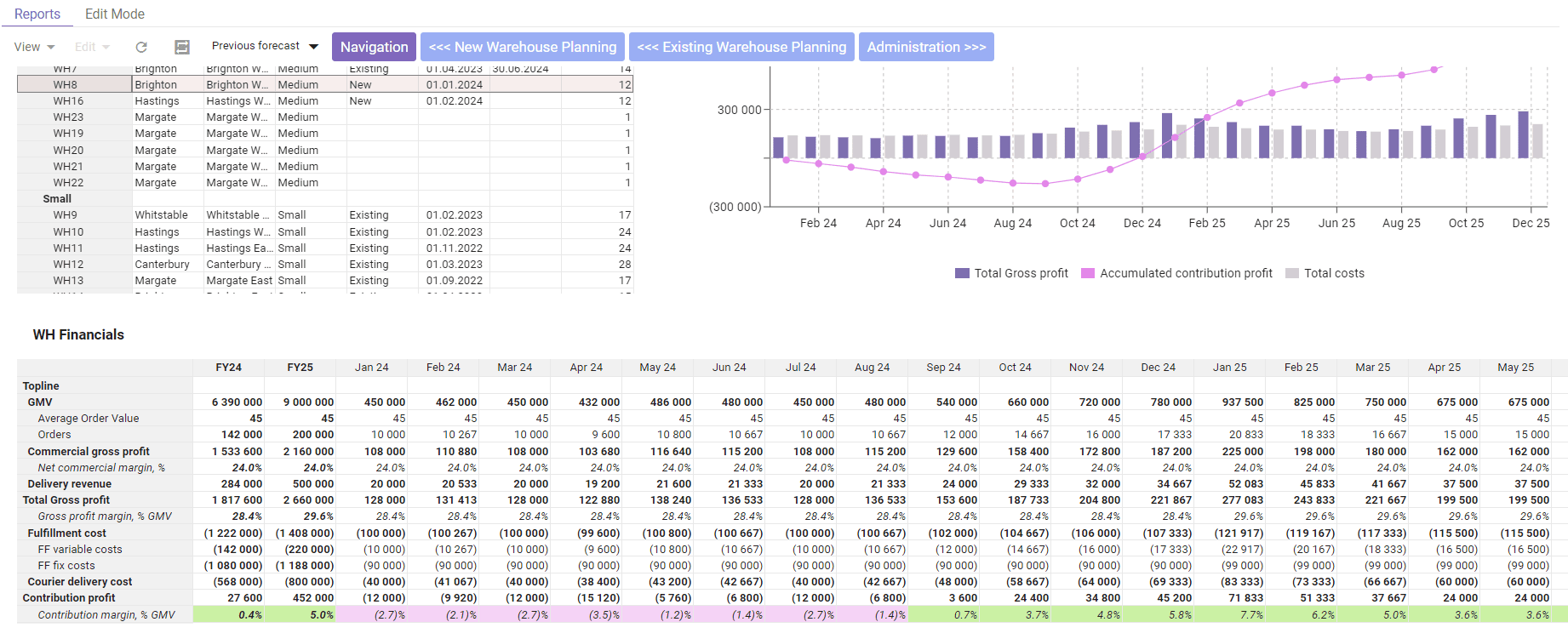Go to New Warehouse Planning
The image size is (1568, 639).
tap(523, 47)
